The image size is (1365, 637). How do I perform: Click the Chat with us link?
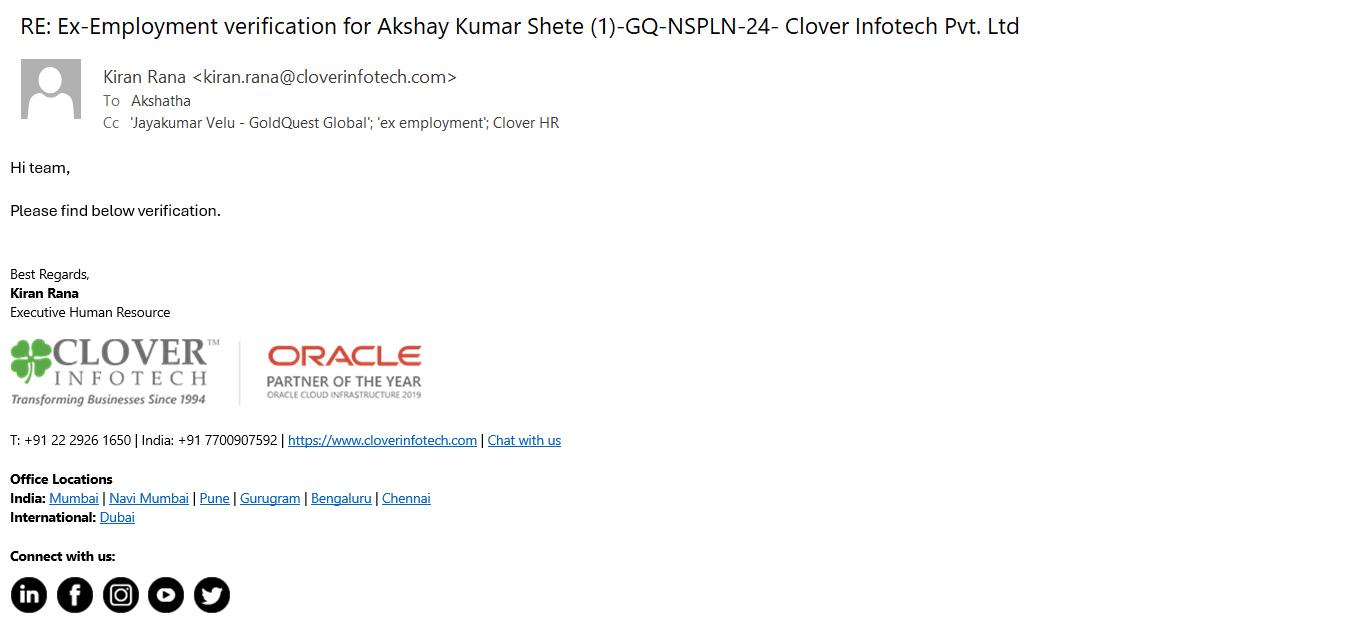(524, 441)
